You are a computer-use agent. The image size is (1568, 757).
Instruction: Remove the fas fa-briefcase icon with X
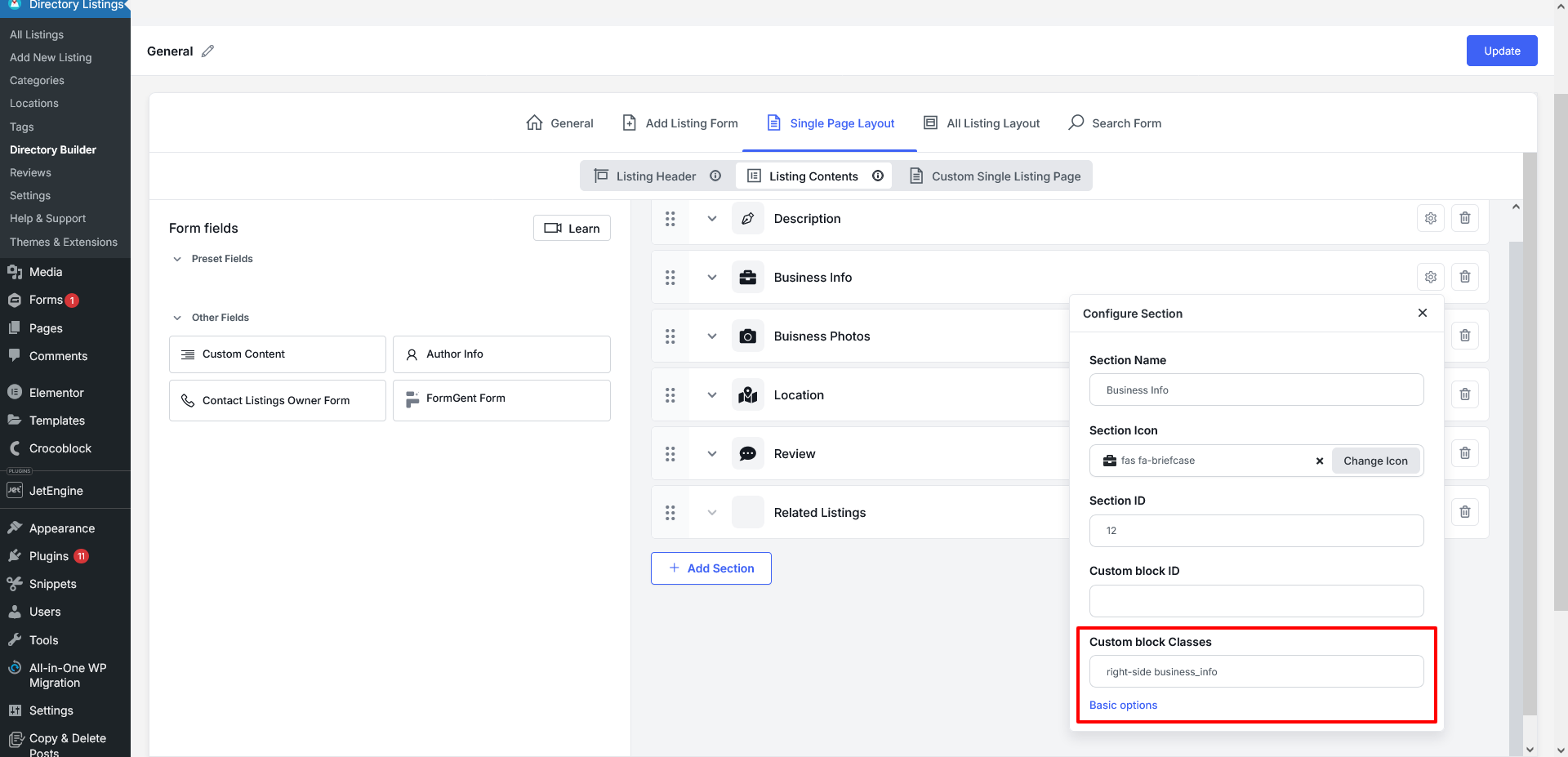tap(1319, 461)
